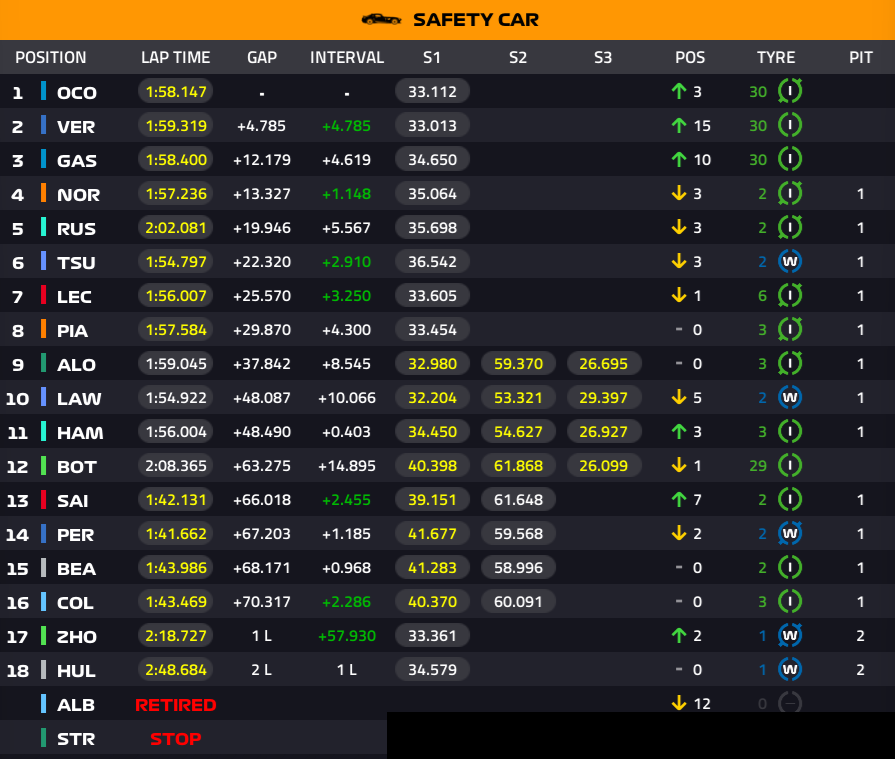Click HUL's wet tyre icon

(x=790, y=670)
